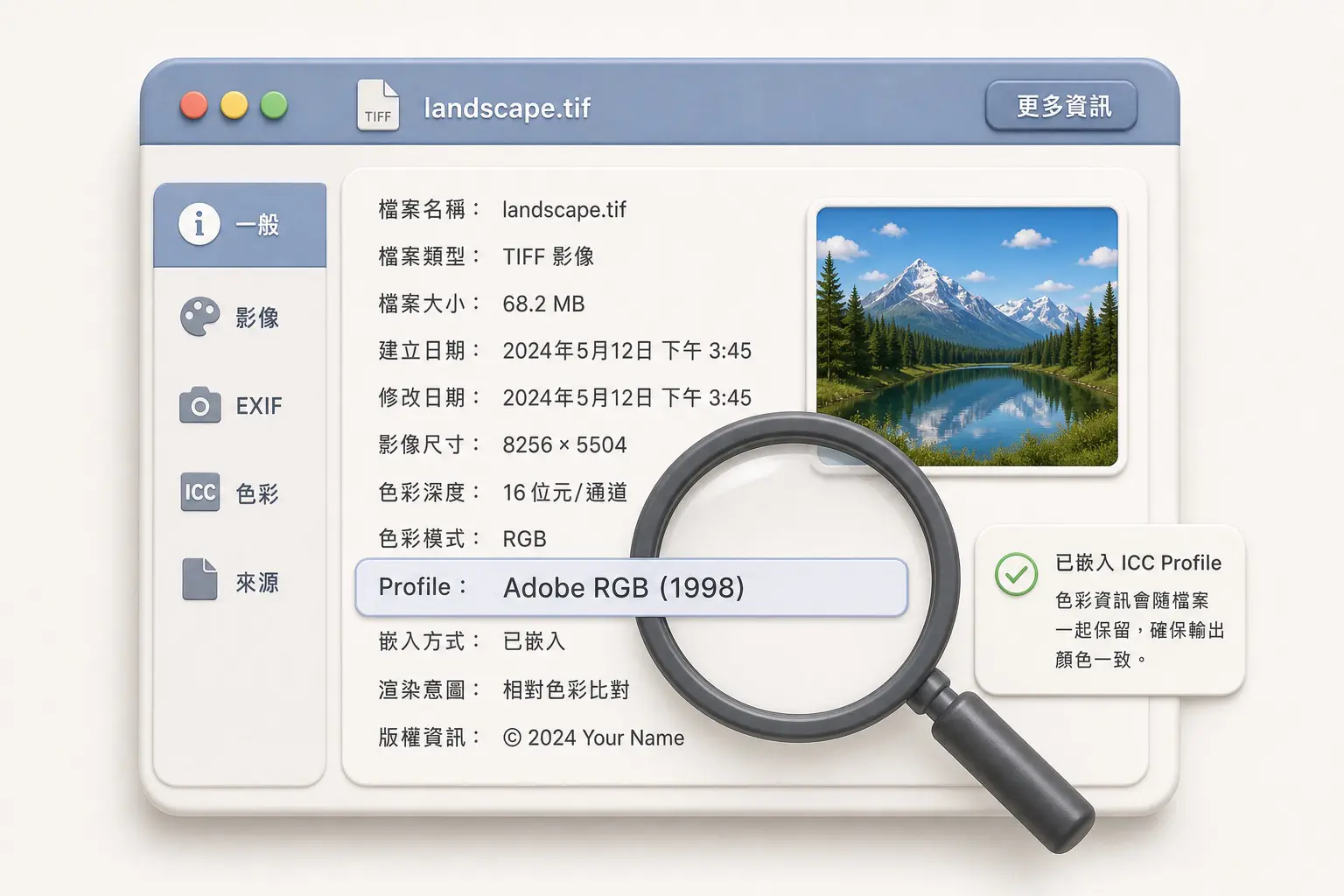This screenshot has width=1344, height=896.
Task: Click the Profile label
Action: click(423, 587)
